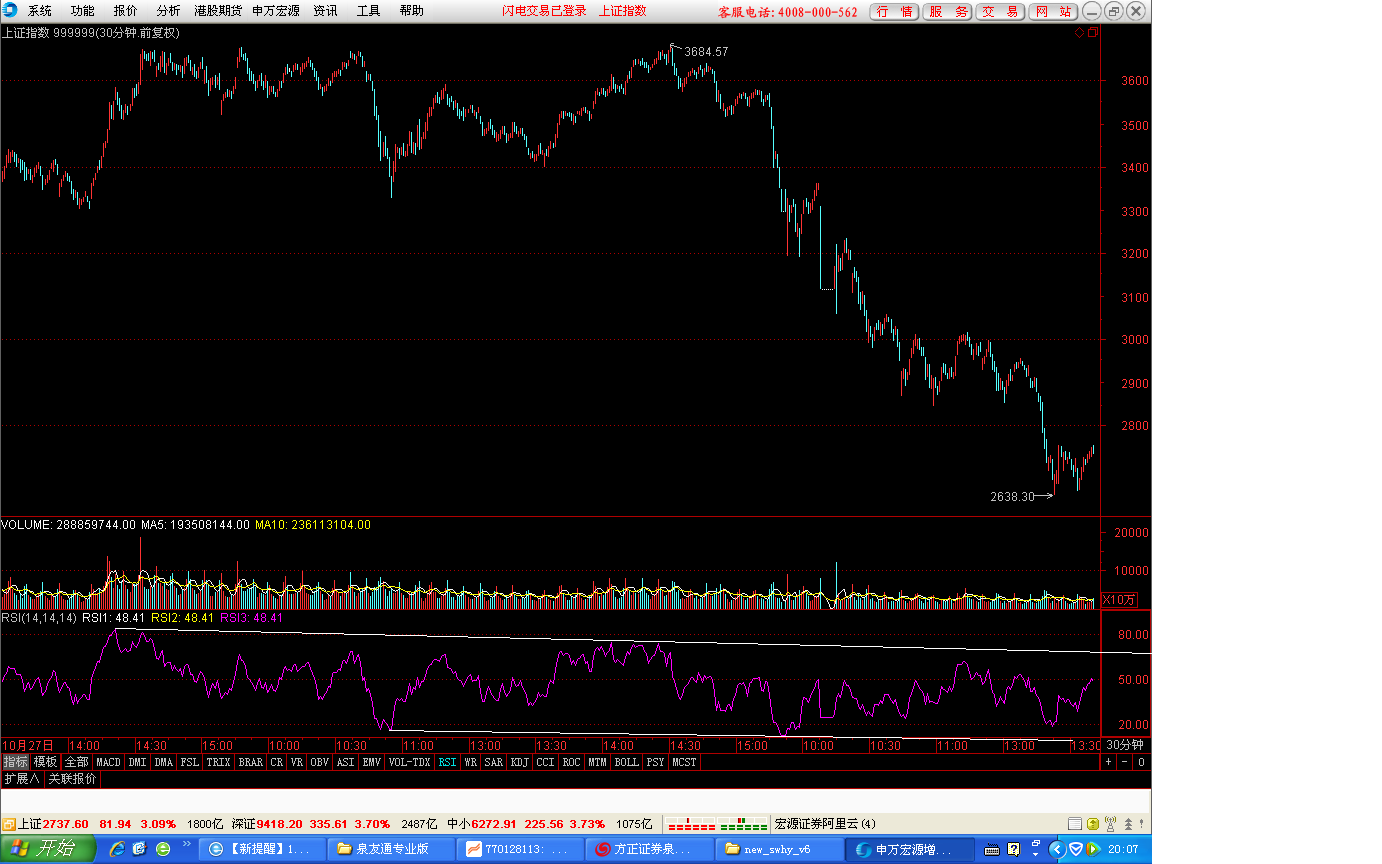This screenshot has width=1382, height=864.
Task: Click the plus zoom button beside 30分钟
Action: tap(1108, 762)
